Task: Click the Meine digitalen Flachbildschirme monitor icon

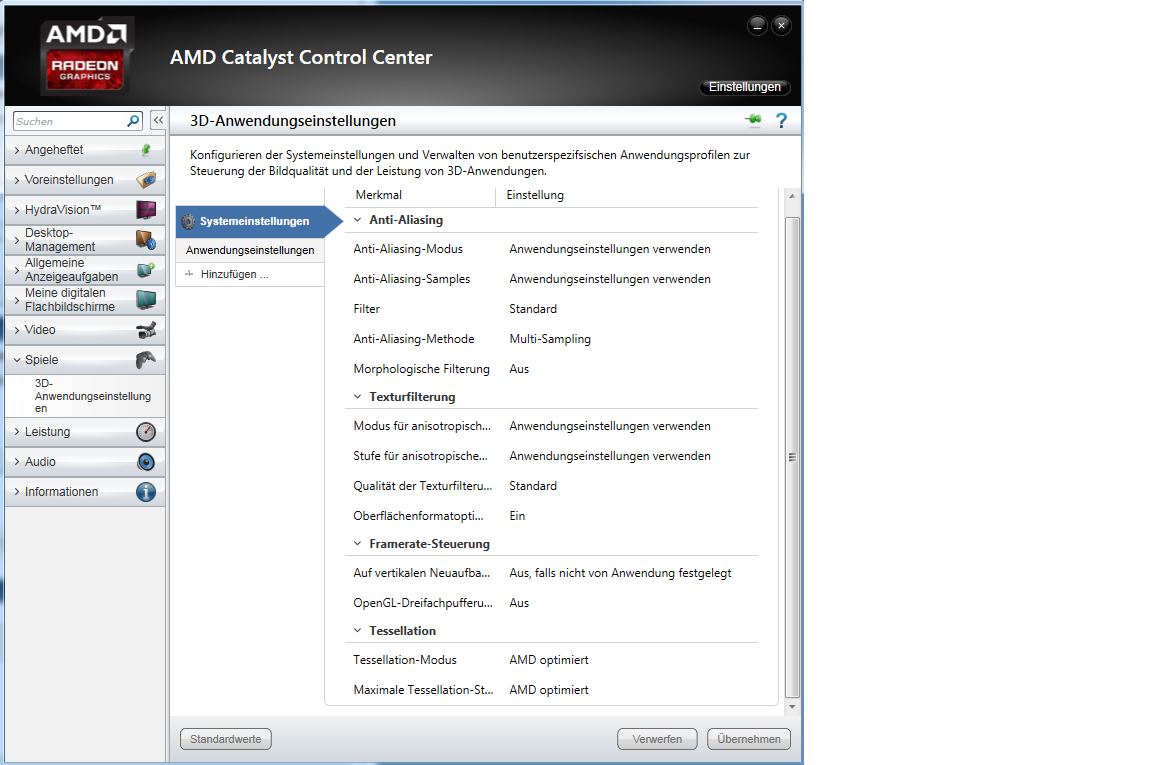Action: [146, 300]
